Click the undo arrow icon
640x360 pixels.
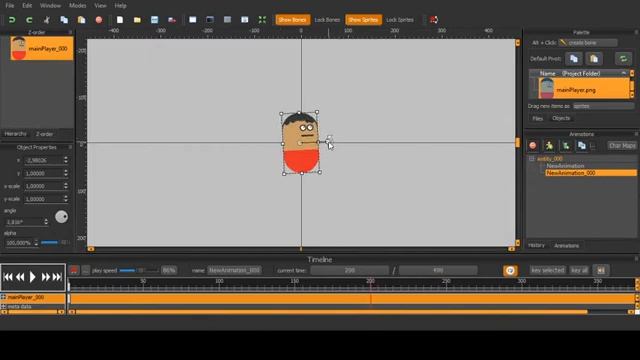coord(12,20)
